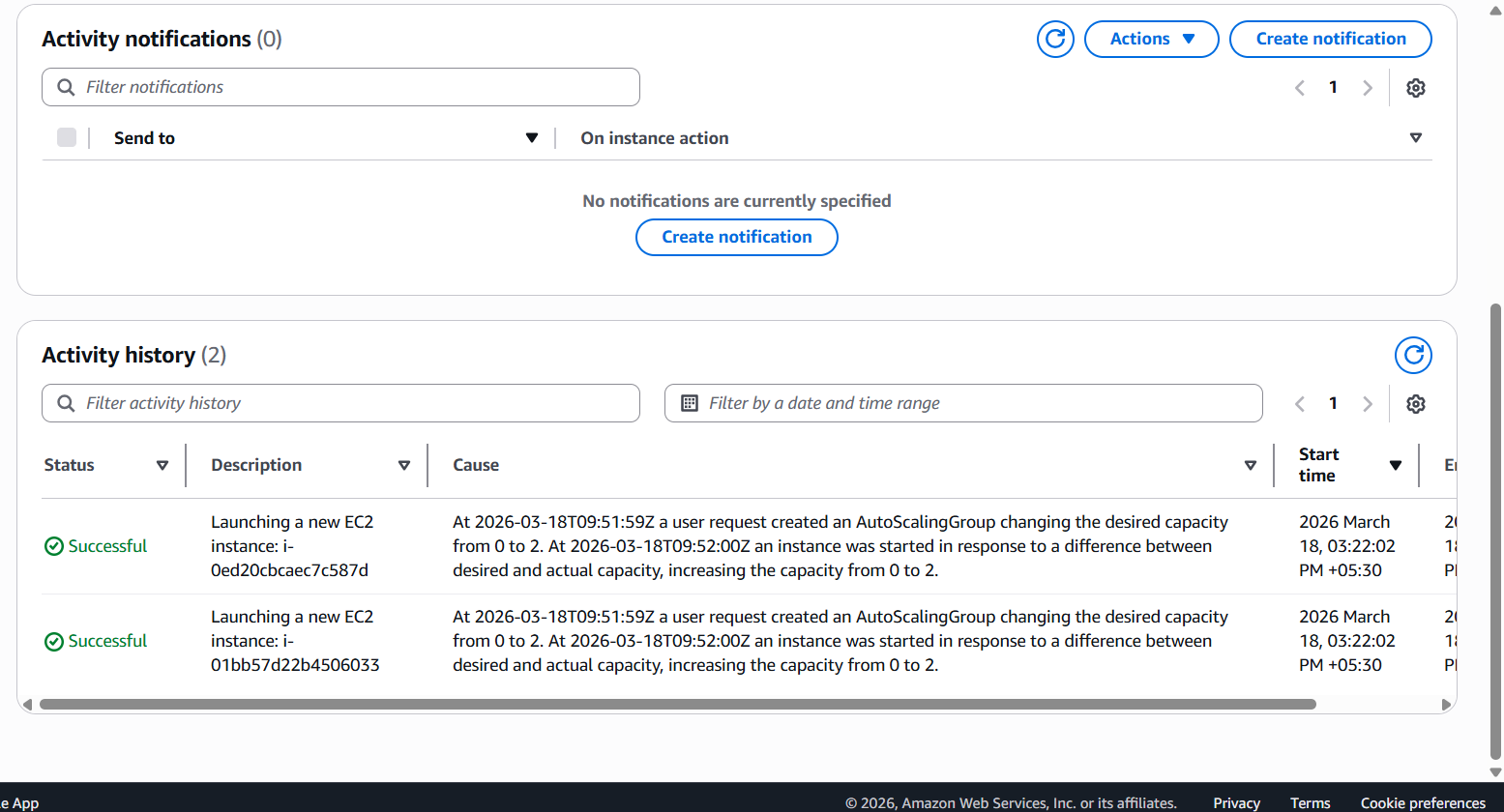This screenshot has height=812, width=1504.
Task: Select the first Successful activity row checkbox area
Action: (x=54, y=546)
